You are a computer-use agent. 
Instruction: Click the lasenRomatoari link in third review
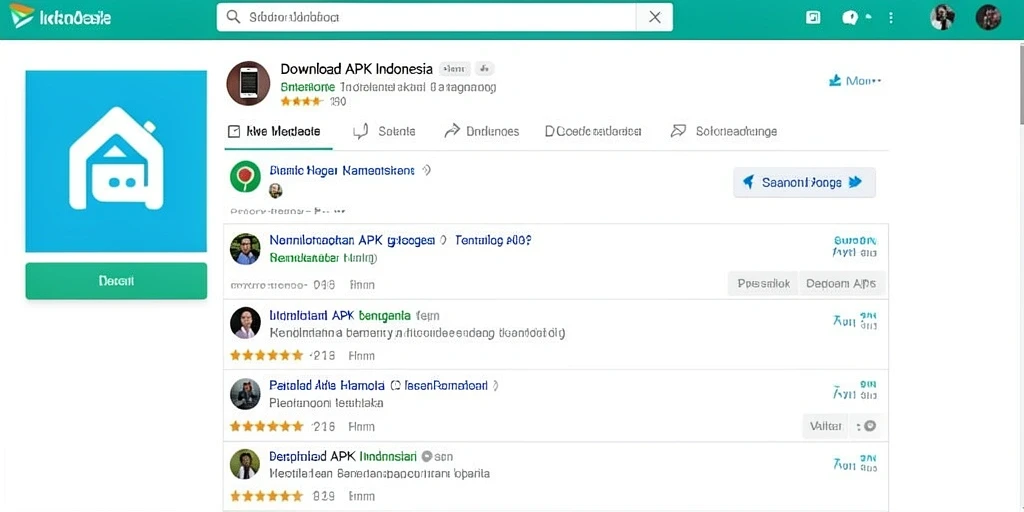pos(445,385)
